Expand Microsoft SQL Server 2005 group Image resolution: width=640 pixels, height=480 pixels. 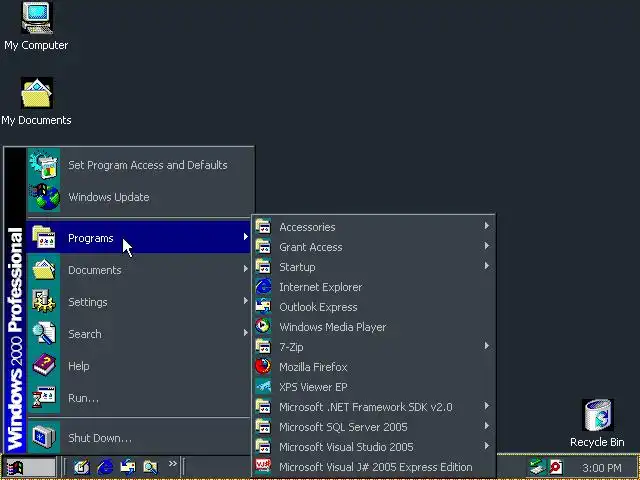pos(373,427)
